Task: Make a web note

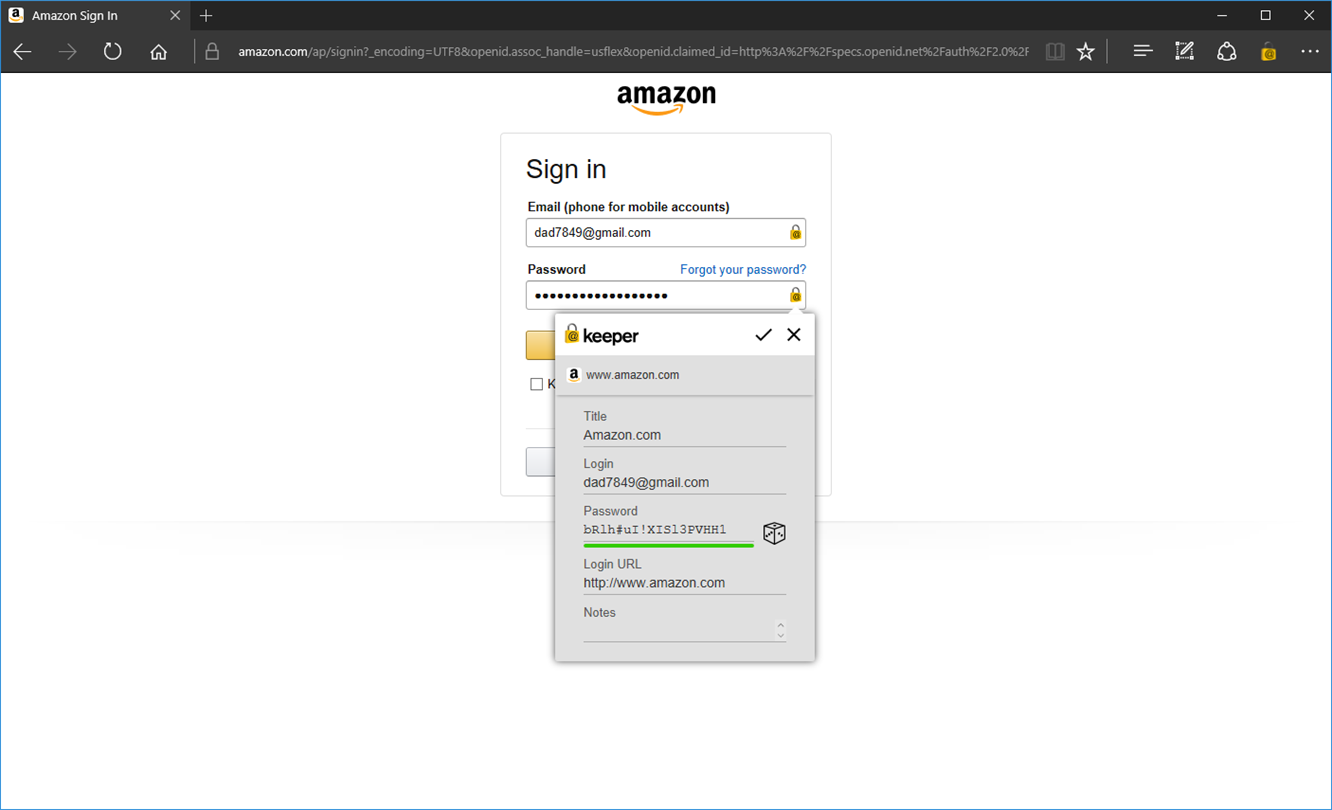Action: 1185,52
